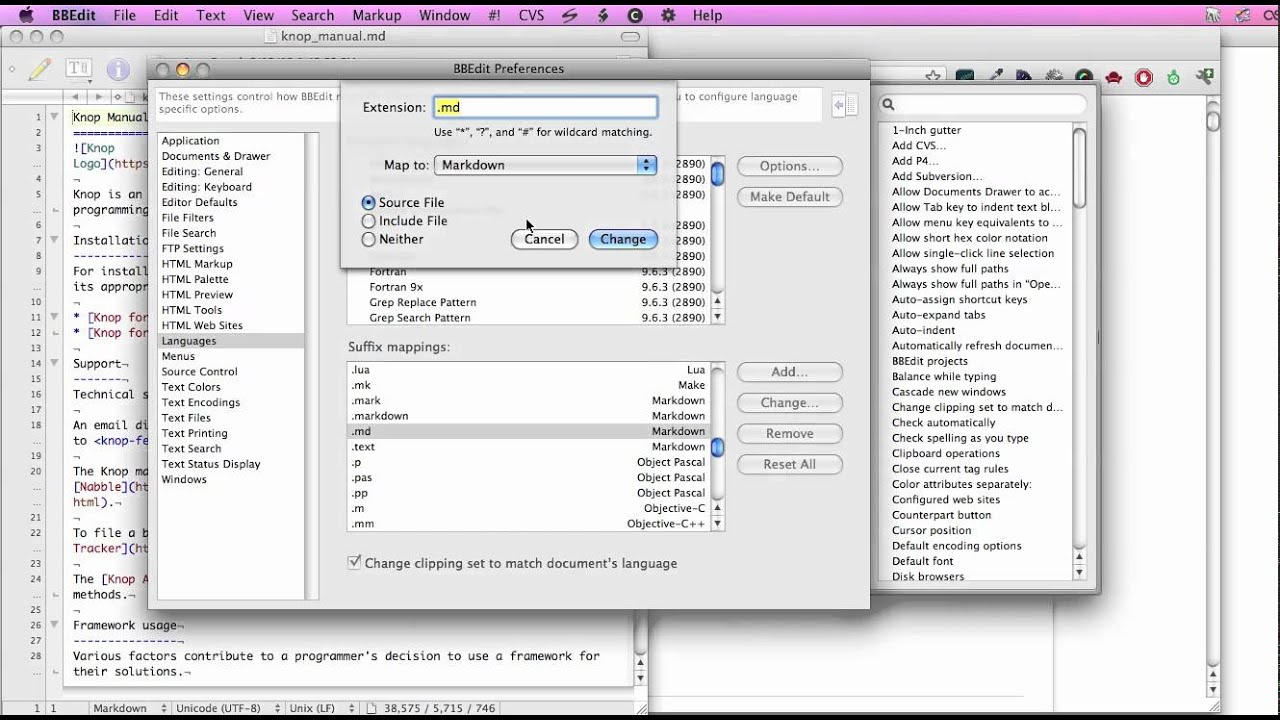Open the Text Options toolbar popup
The image size is (1280, 720).
[x=78, y=69]
